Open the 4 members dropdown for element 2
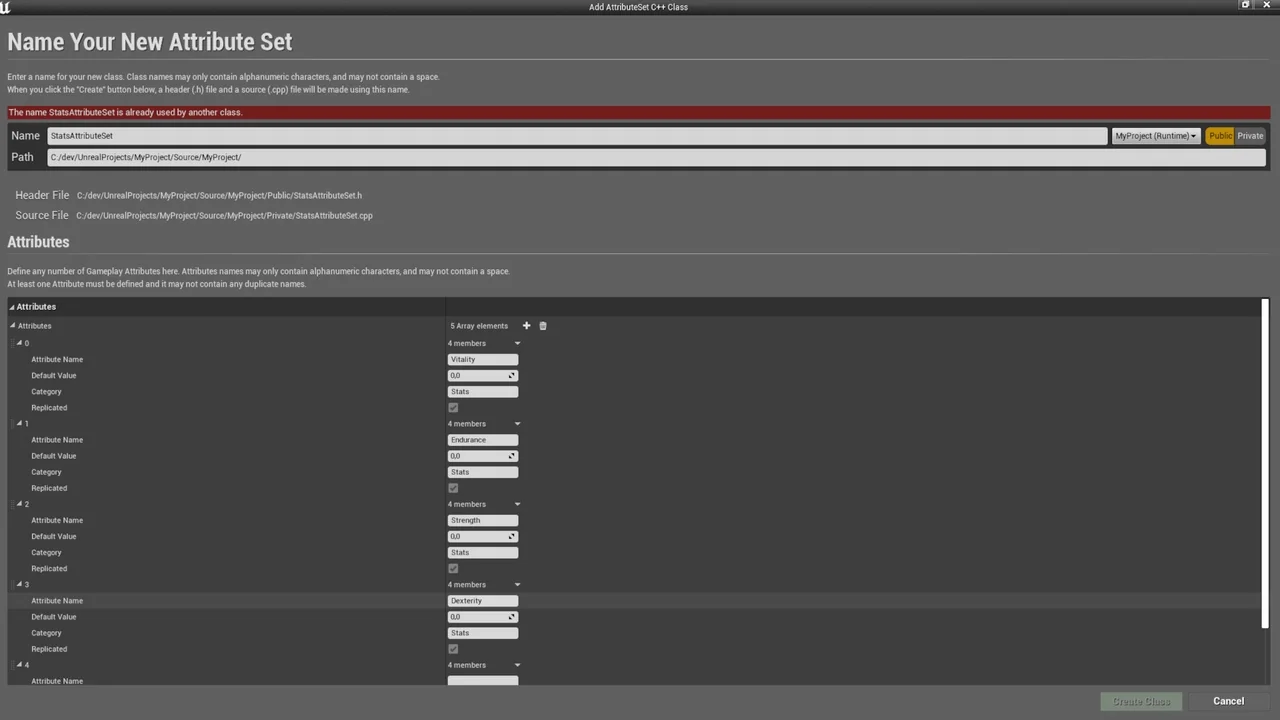Image resolution: width=1280 pixels, height=720 pixels. pos(517,504)
